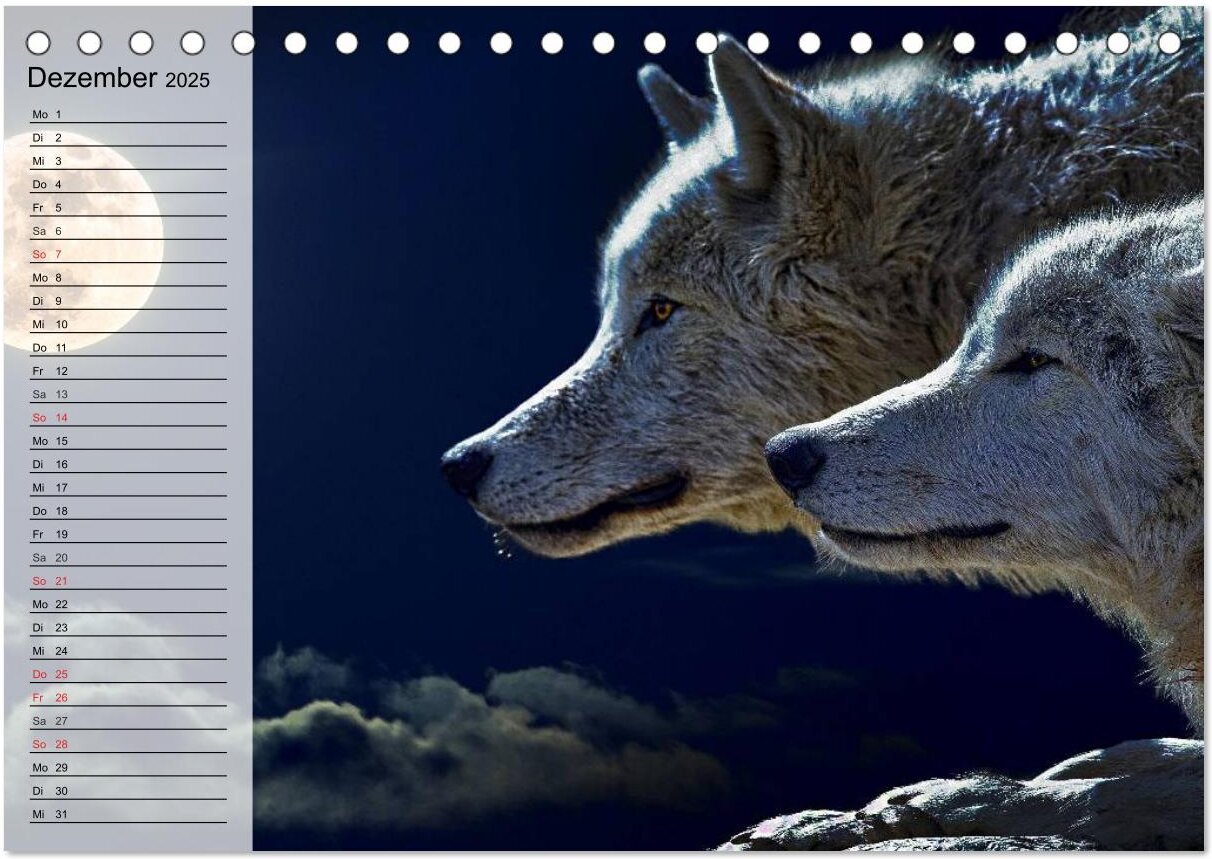This screenshot has height=859, width=1212.
Task: Select the 'Mo 15' calendar row
Action: [x=128, y=441]
